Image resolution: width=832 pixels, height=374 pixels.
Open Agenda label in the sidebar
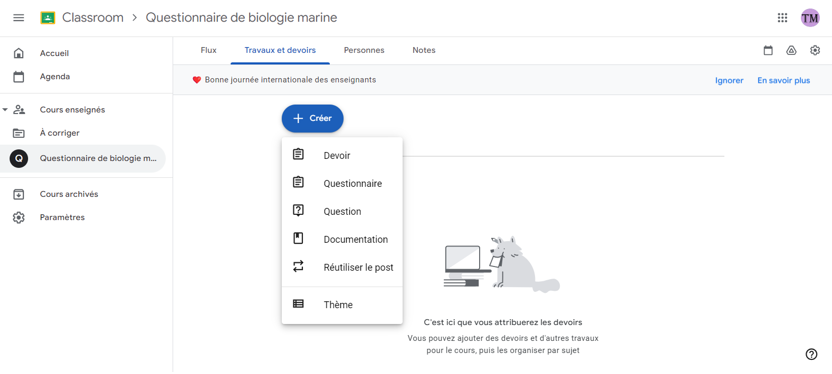[55, 76]
